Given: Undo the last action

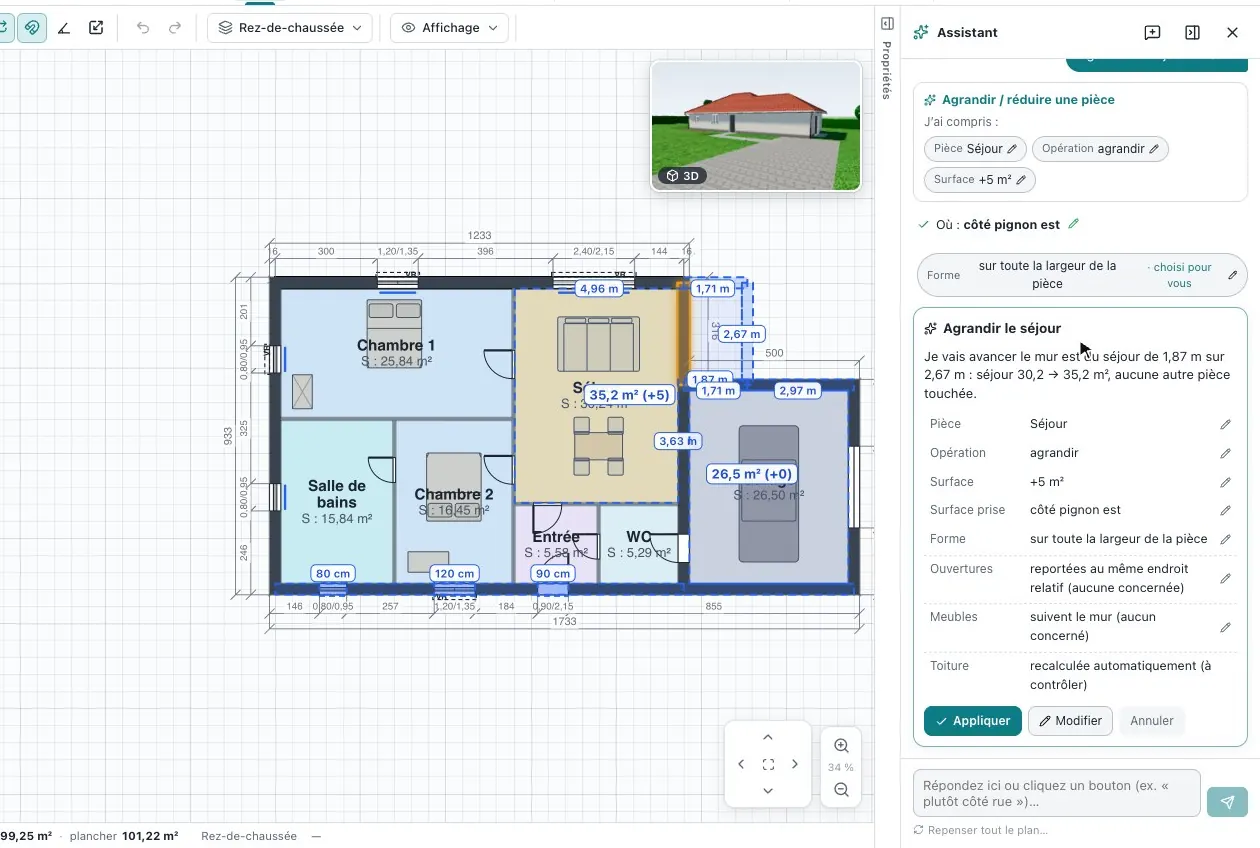Looking at the screenshot, I should (x=143, y=28).
